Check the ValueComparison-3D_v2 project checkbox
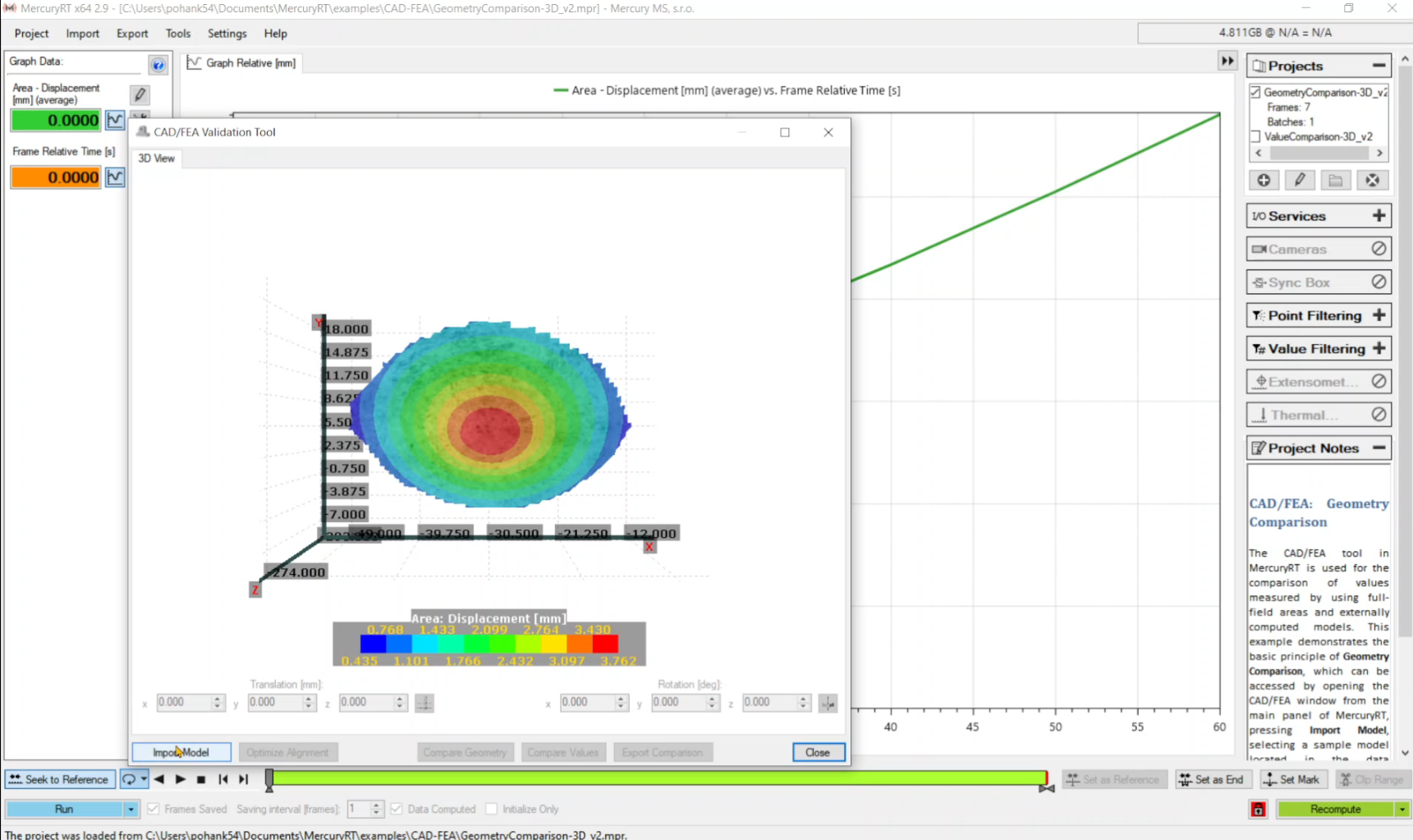The height and width of the screenshot is (840, 1413). [1255, 136]
